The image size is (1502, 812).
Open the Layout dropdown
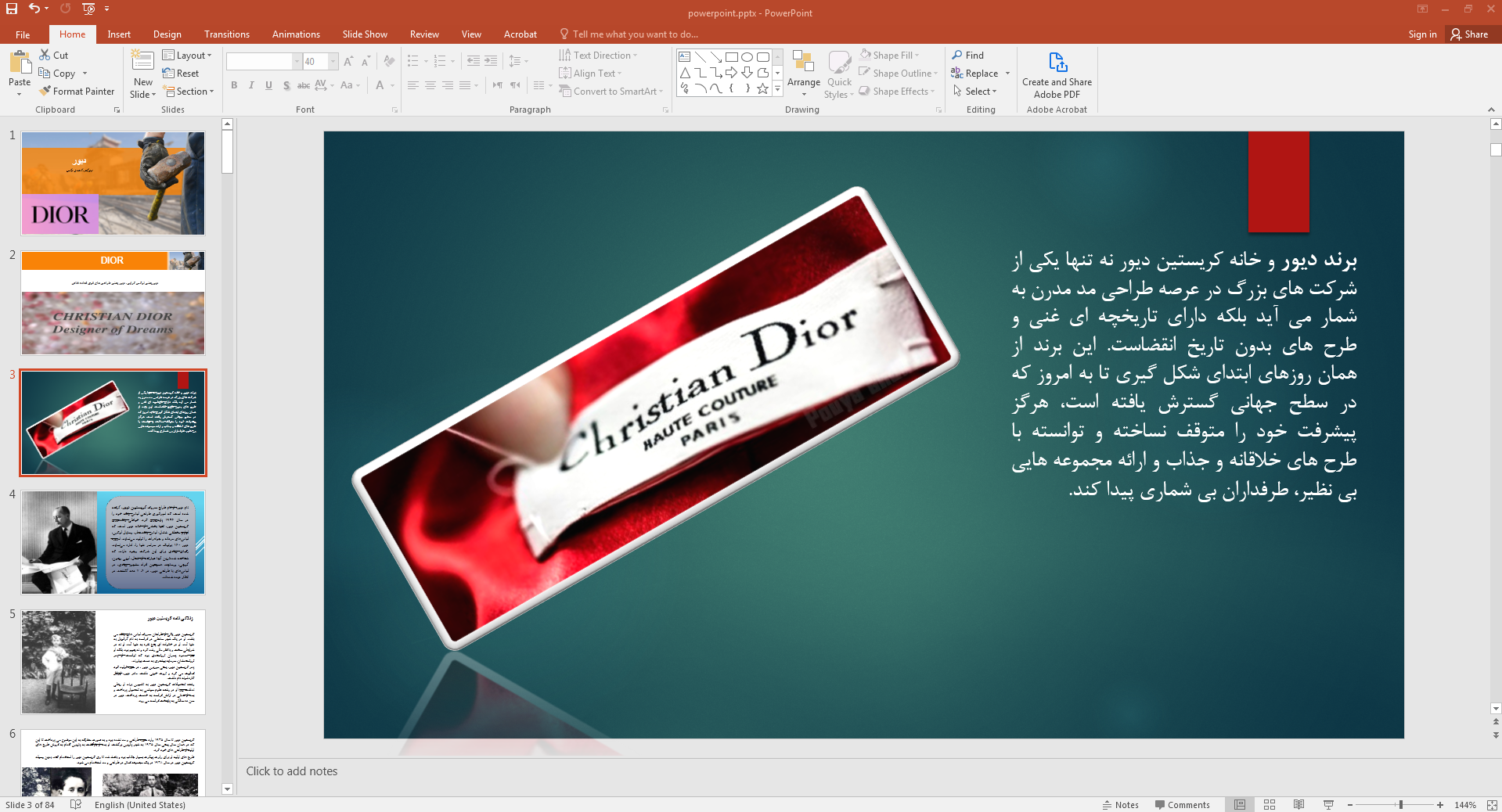pos(187,56)
